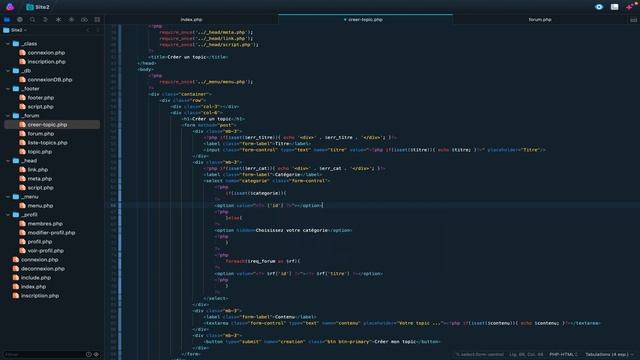This screenshot has width=640, height=360.
Task: Open index.php in the file tree
Action: (x=33, y=286)
